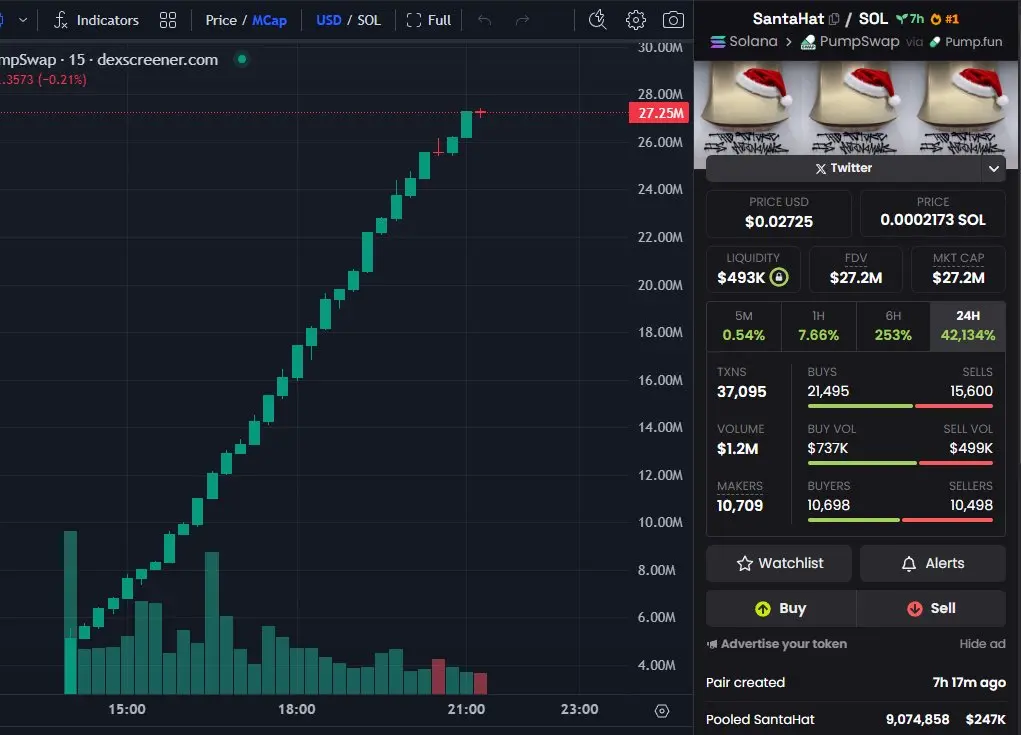This screenshot has height=735, width=1021.
Task: Open the Indicators menu
Action: 96,20
